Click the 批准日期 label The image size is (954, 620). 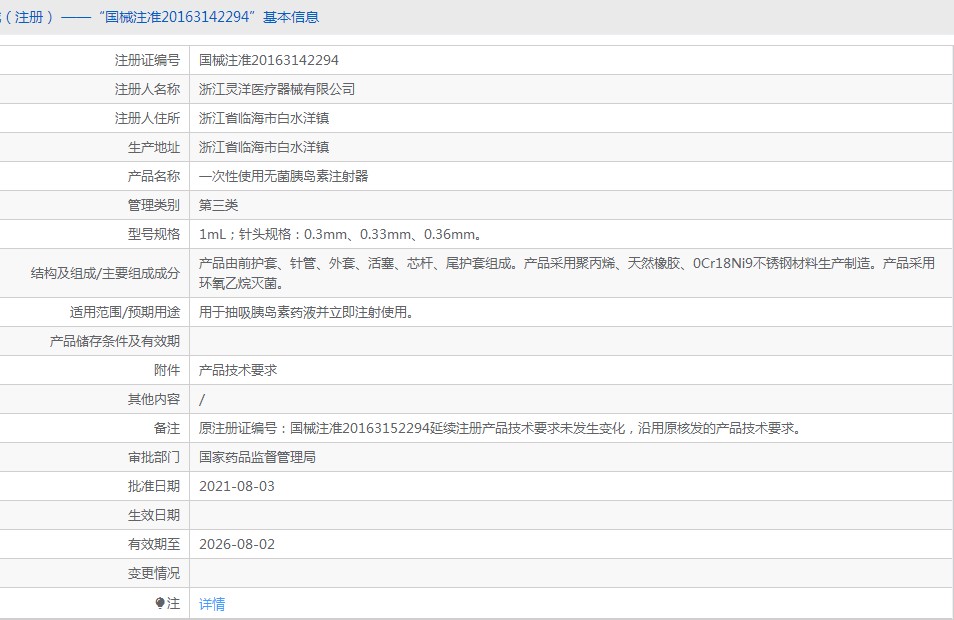pyautogui.click(x=154, y=486)
